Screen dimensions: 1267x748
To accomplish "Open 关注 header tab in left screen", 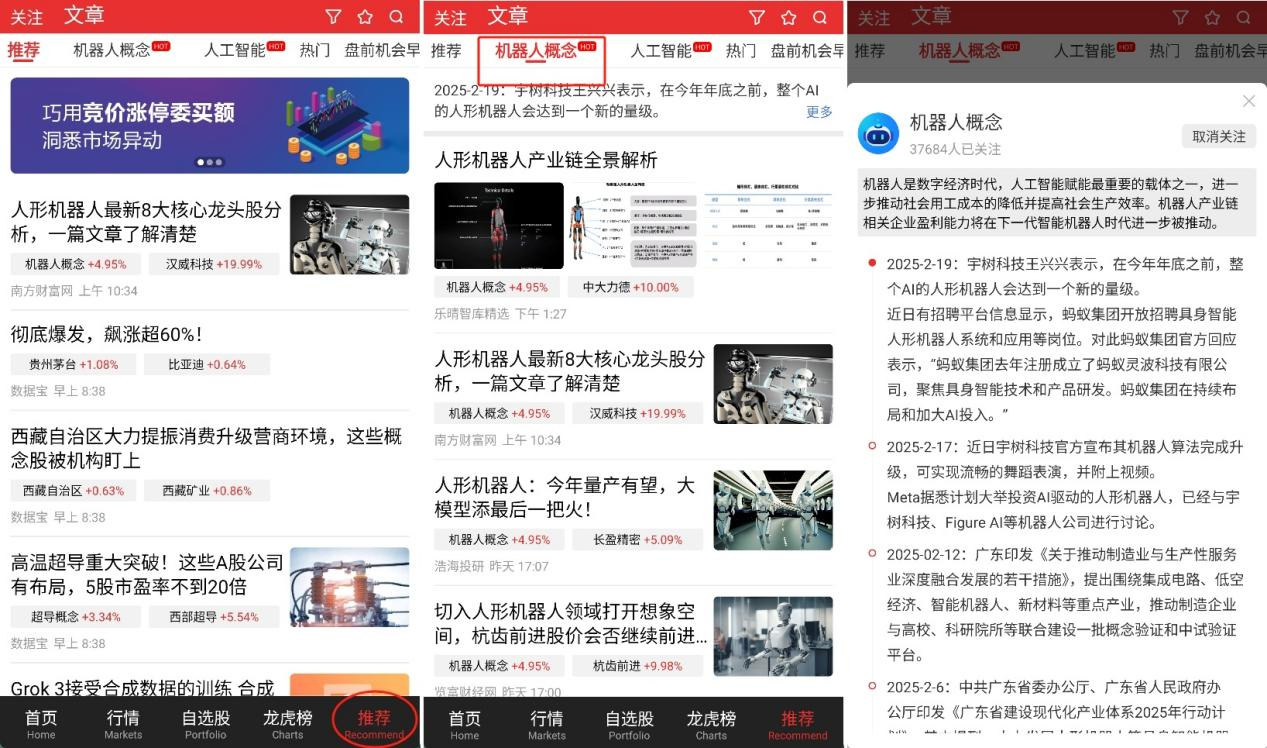I will pos(26,18).
